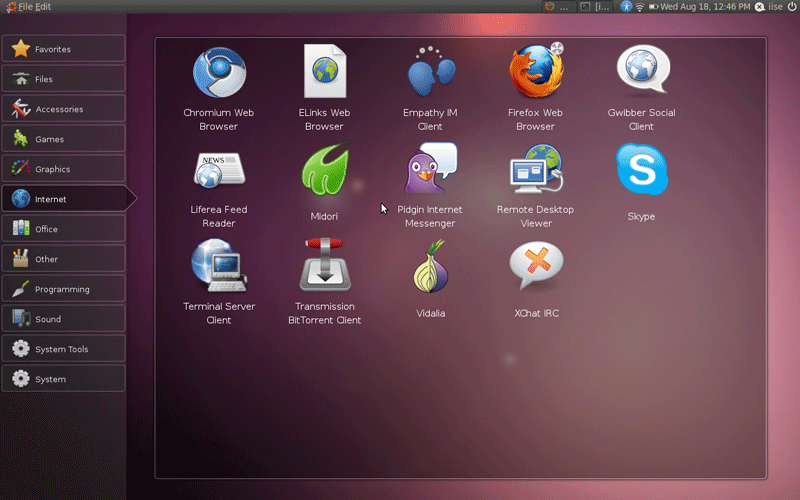Open Pidgin Internet Messenger
The width and height of the screenshot is (800, 500).
pyautogui.click(x=430, y=171)
